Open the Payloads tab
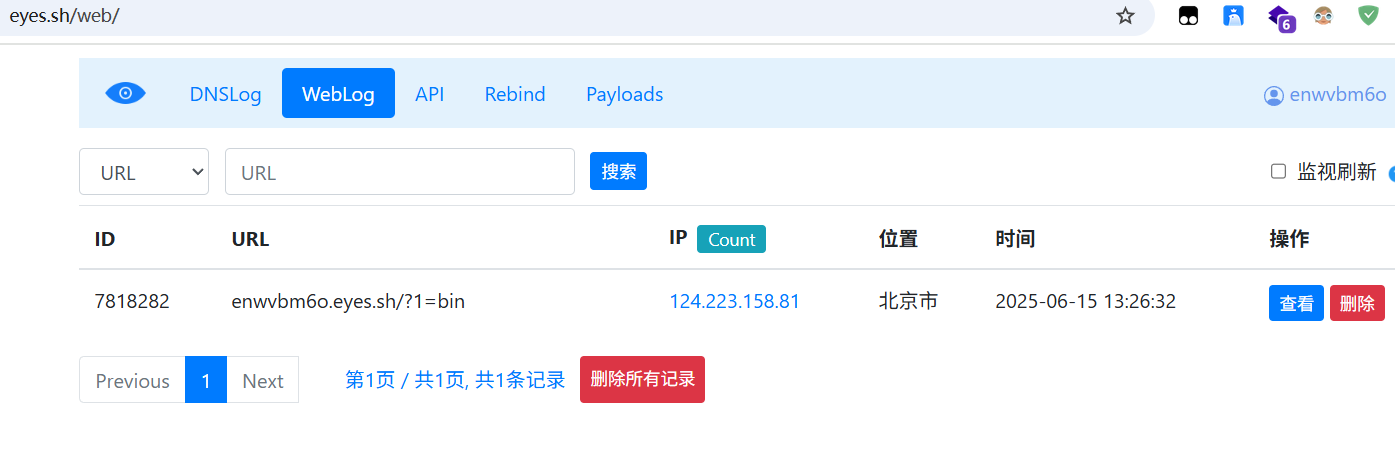The height and width of the screenshot is (451, 1395). point(624,94)
